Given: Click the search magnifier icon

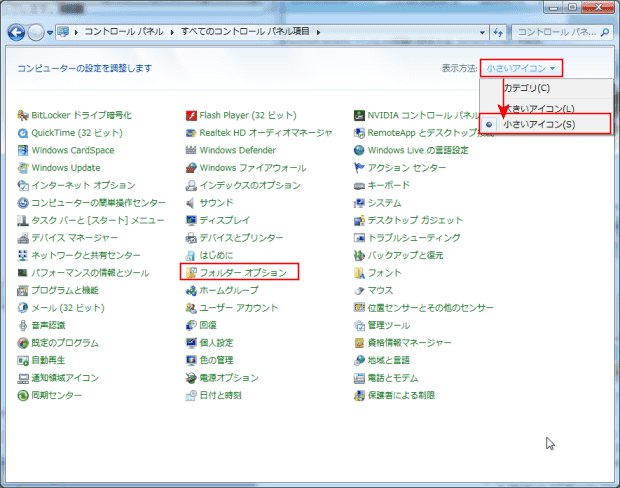Looking at the screenshot, I should point(605,32).
